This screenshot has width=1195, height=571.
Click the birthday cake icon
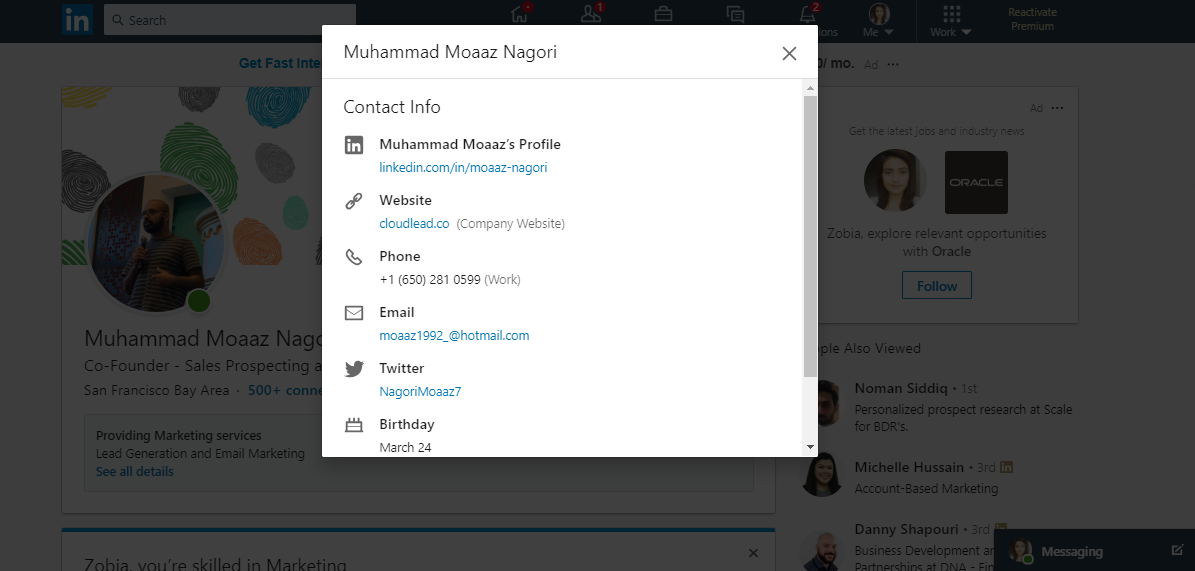click(x=354, y=425)
